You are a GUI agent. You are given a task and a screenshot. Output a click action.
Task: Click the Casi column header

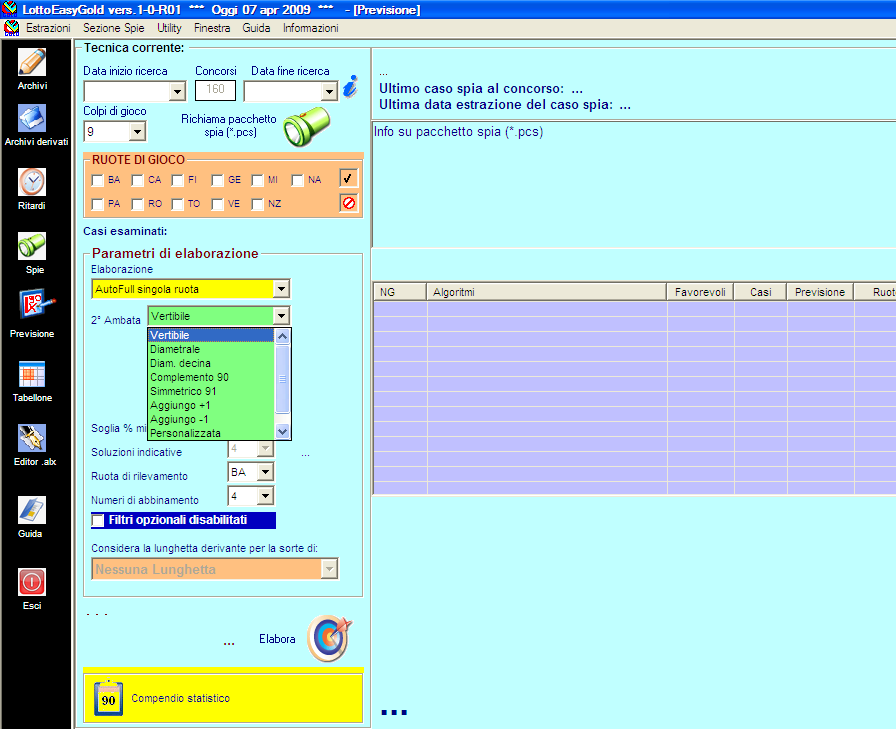[761, 292]
